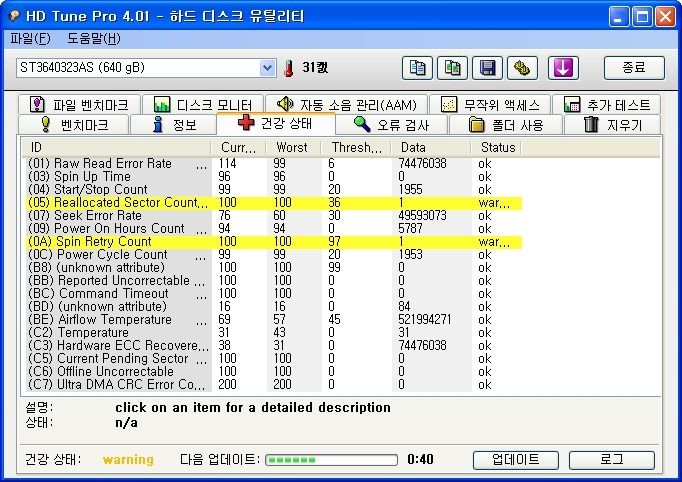Screen dimensions: 682x482
Task: Click the 0:40 countdown timer text
Action: pos(420,460)
